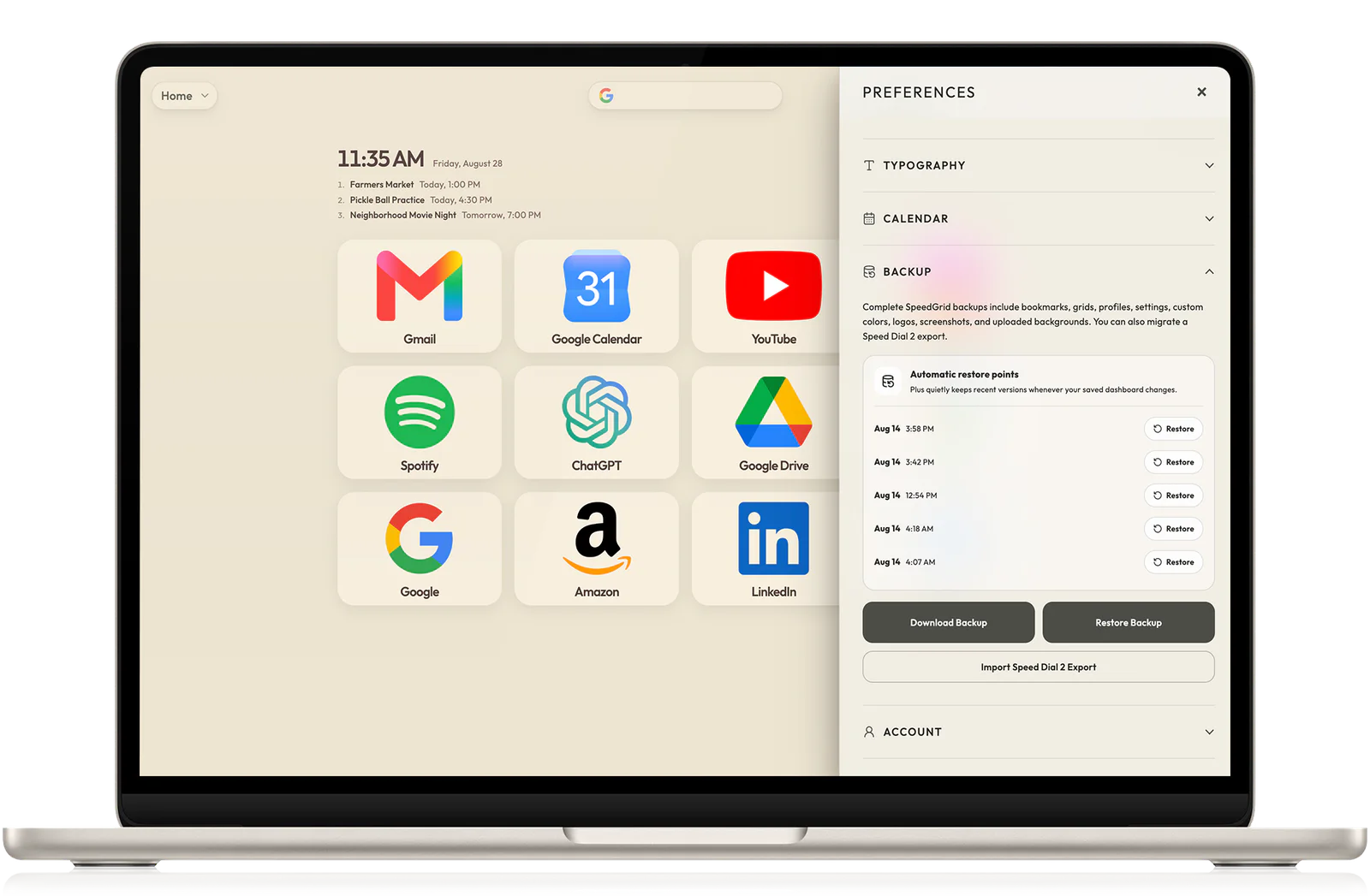1370x896 pixels.
Task: Open the LinkedIn tile
Action: [766, 549]
